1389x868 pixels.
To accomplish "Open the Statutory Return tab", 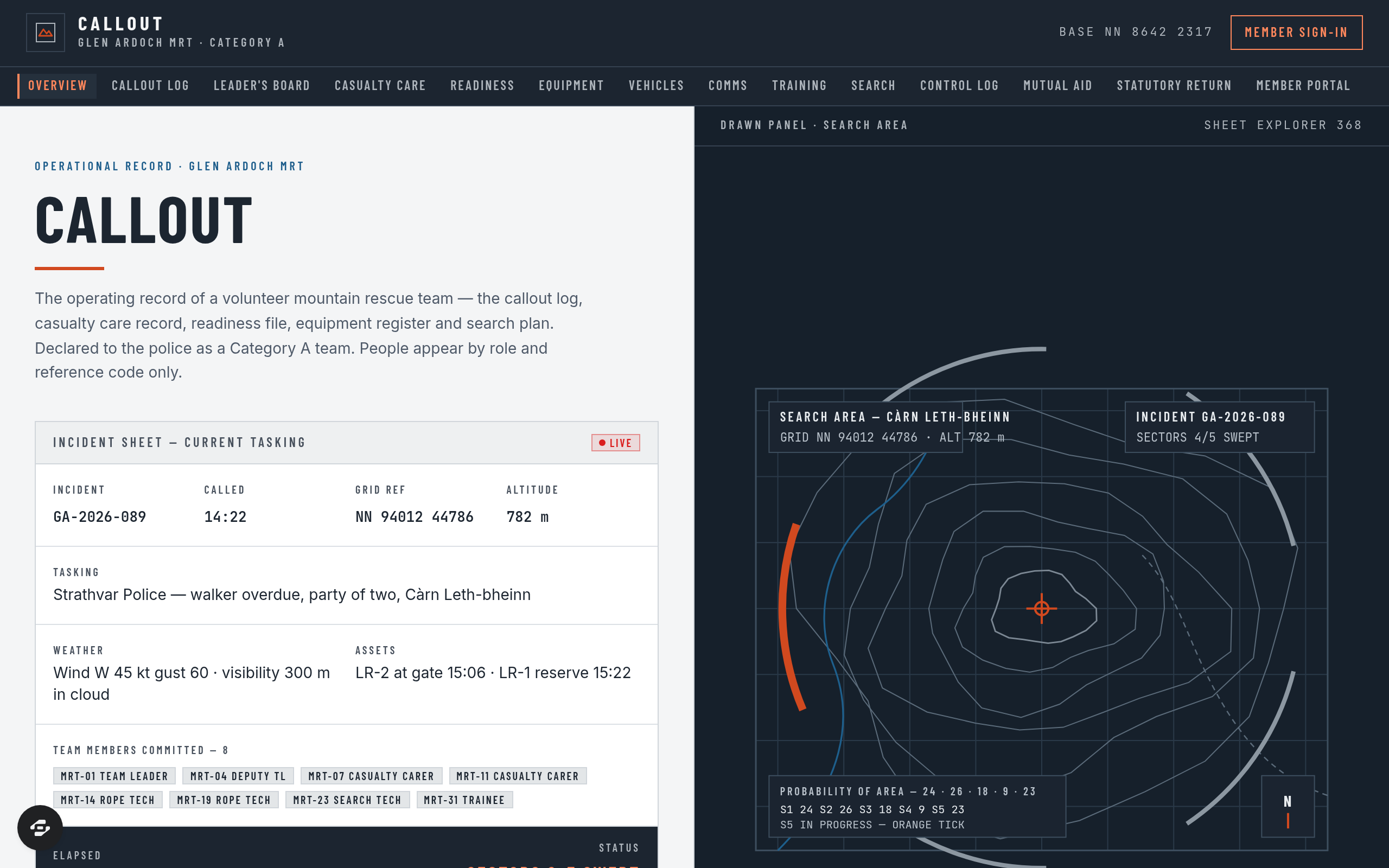I will coord(1174,86).
